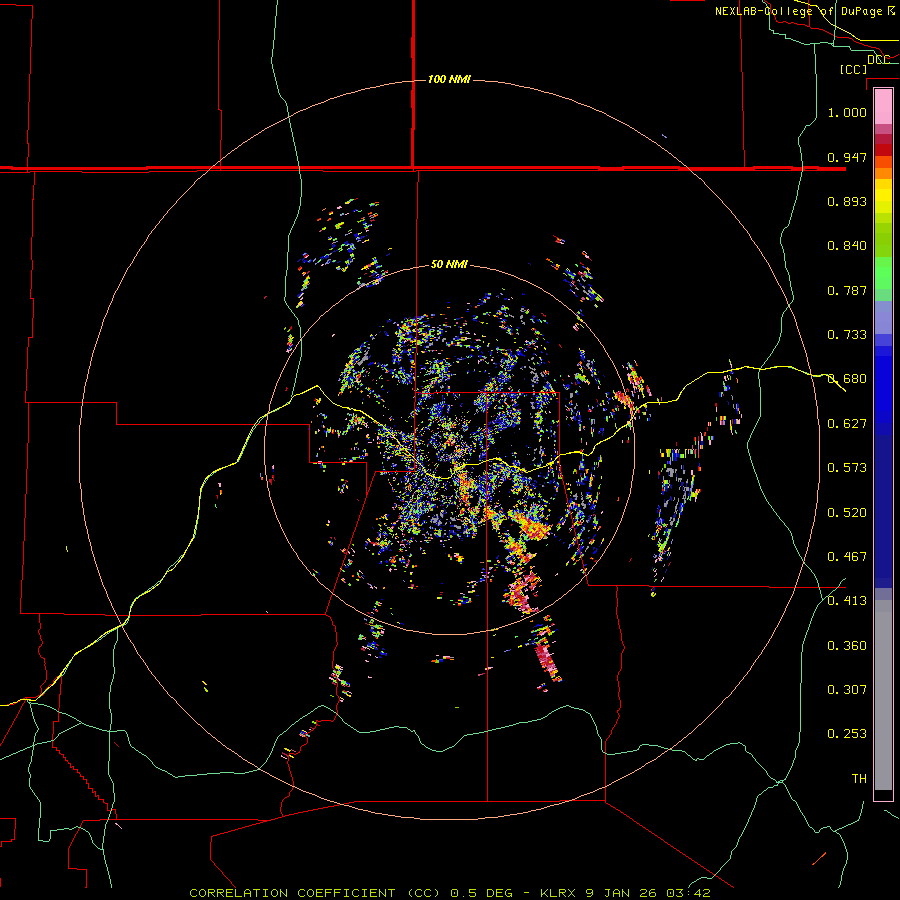Click the 1.000 value on the scale
900x900 pixels.
click(x=847, y=112)
